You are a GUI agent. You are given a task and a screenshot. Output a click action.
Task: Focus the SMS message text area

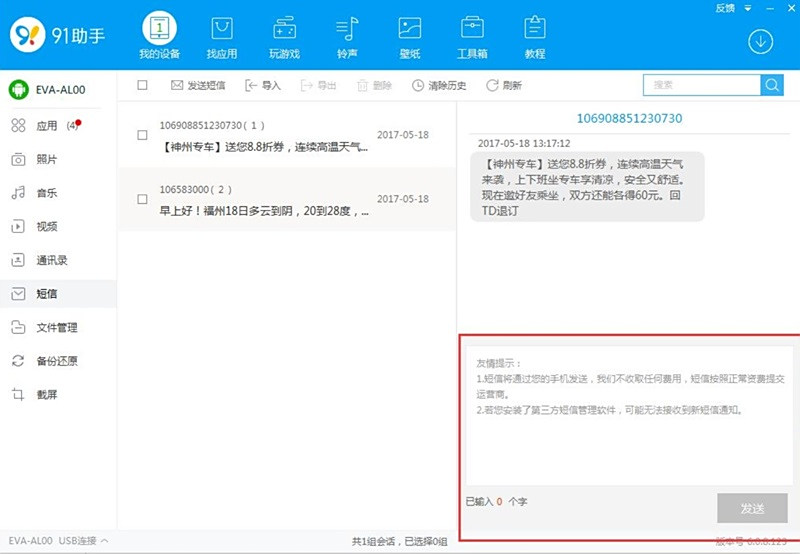629,416
